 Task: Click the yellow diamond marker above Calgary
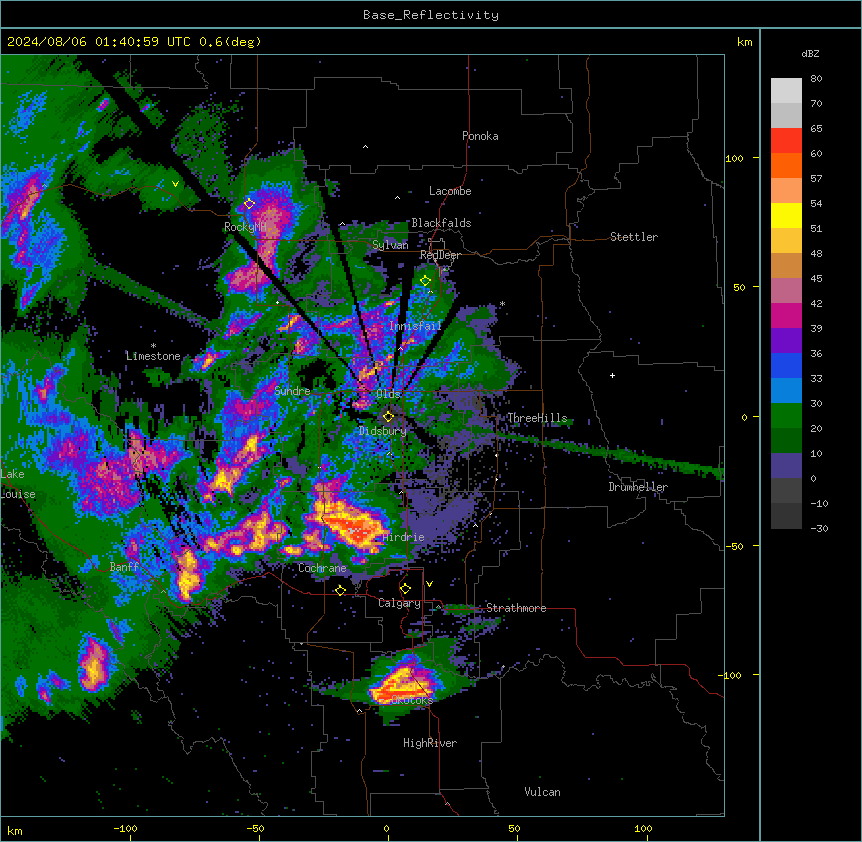[x=405, y=589]
